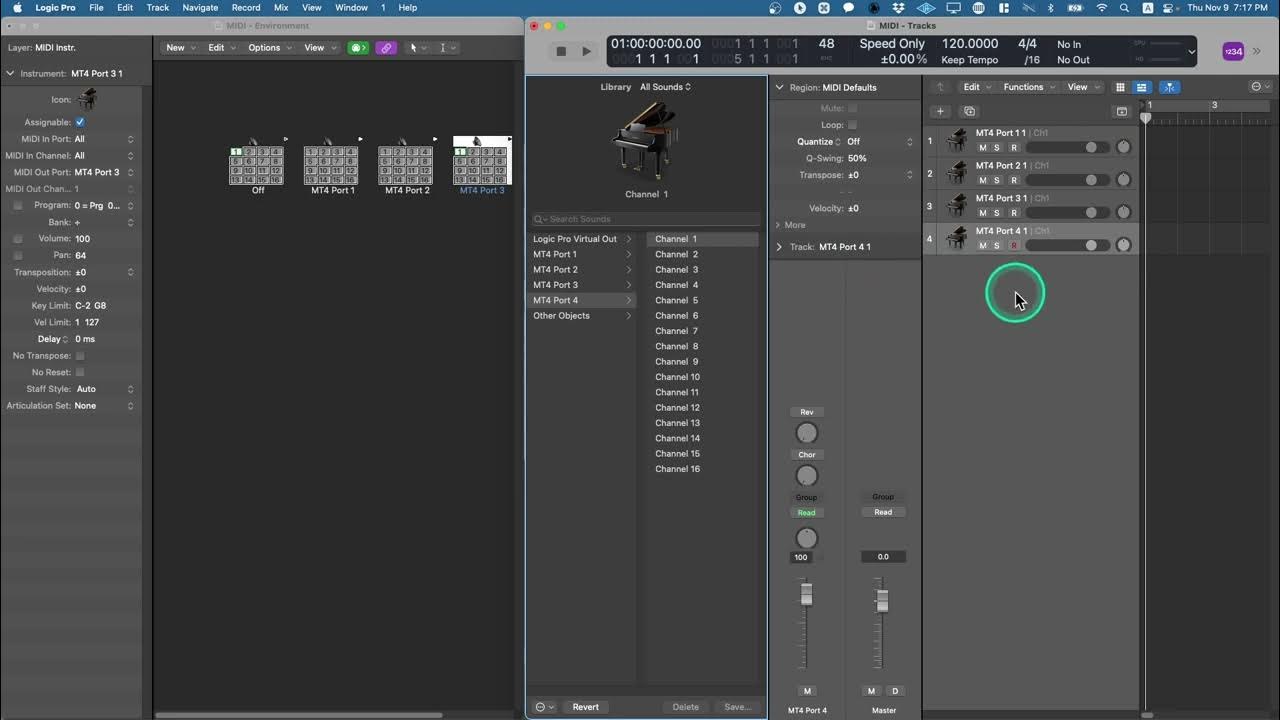1280x720 pixels.
Task: Toggle the No Transpose checkbox
Action: [80, 355]
